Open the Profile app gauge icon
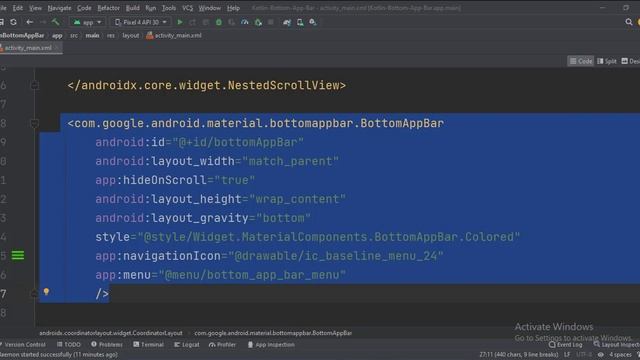This screenshot has width=640, height=360. coord(244,22)
